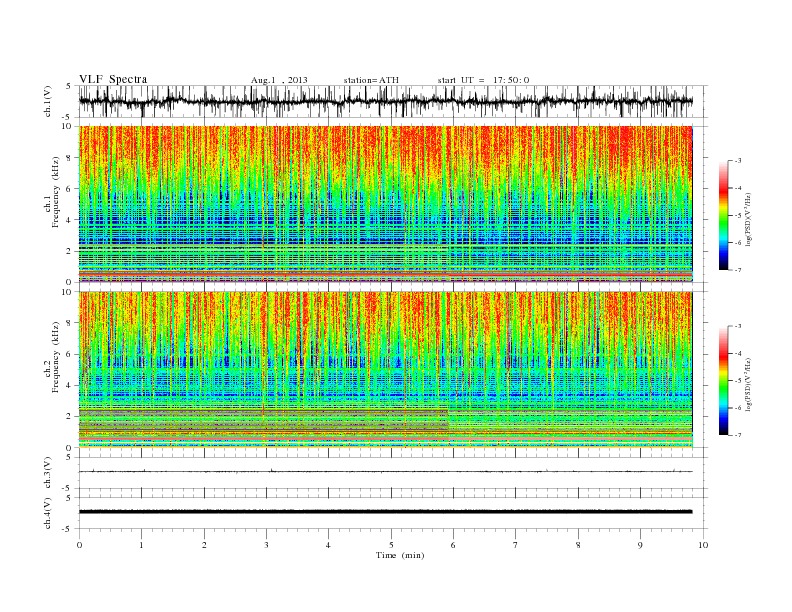Image resolution: width=792 pixels, height=612 pixels.
Task: Click the "6" tick on the time axis
Action: [454, 545]
